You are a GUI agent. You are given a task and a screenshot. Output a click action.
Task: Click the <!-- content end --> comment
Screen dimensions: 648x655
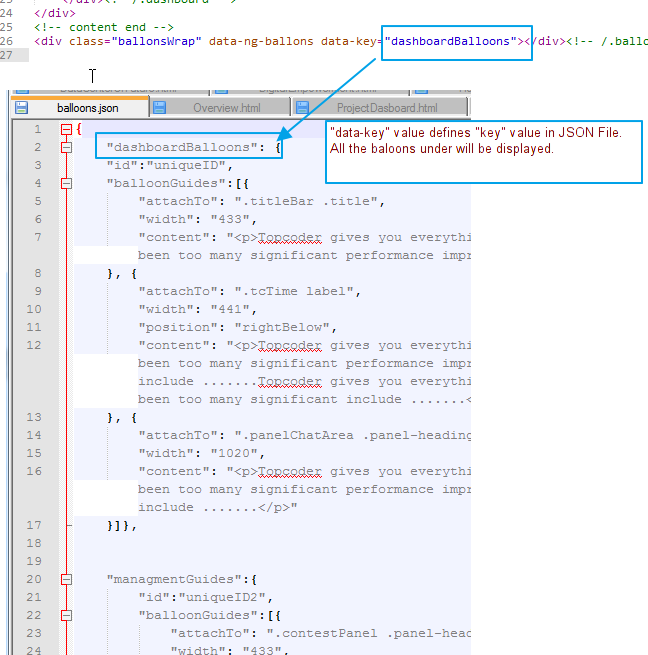104,28
